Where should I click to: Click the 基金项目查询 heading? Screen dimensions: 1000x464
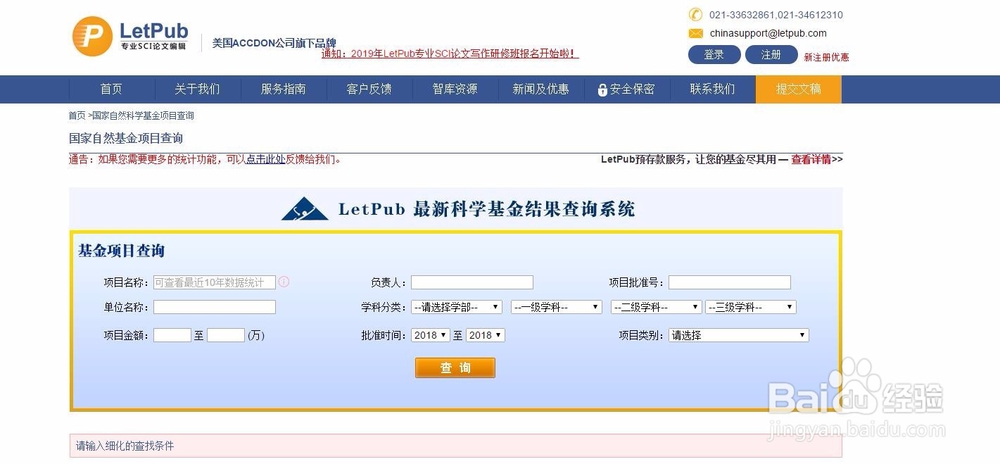click(x=121, y=251)
